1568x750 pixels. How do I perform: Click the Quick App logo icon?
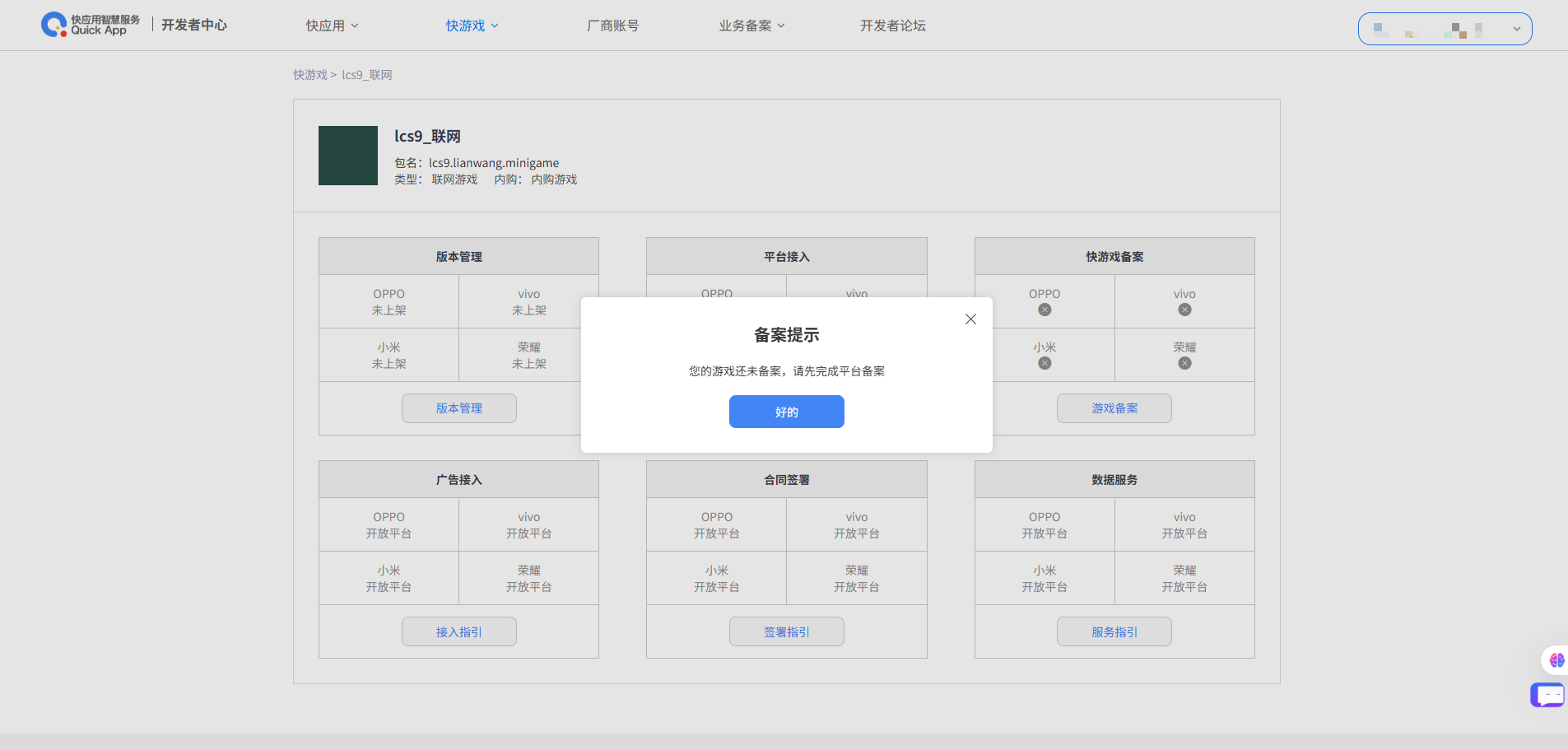click(54, 25)
